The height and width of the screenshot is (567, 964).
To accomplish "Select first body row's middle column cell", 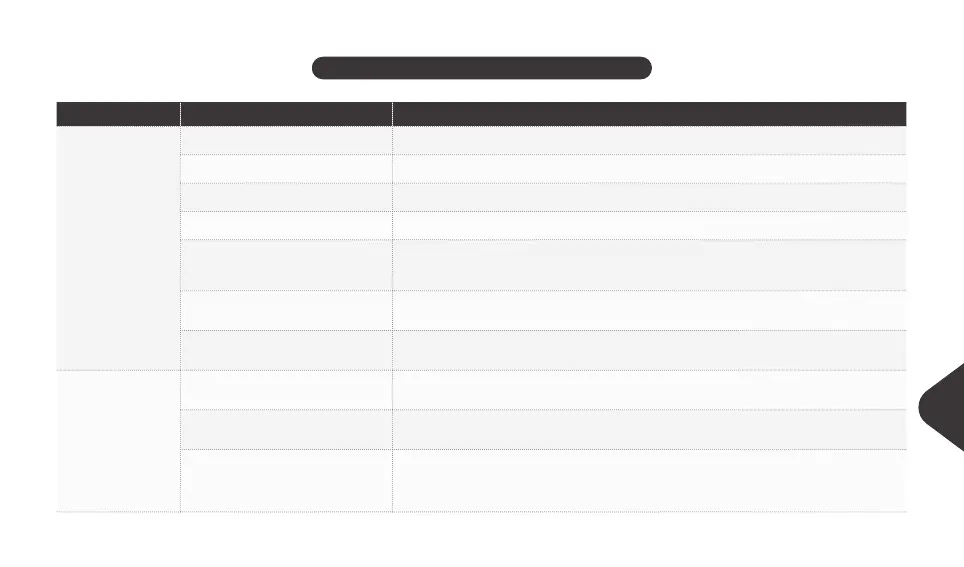I will 286,141.
